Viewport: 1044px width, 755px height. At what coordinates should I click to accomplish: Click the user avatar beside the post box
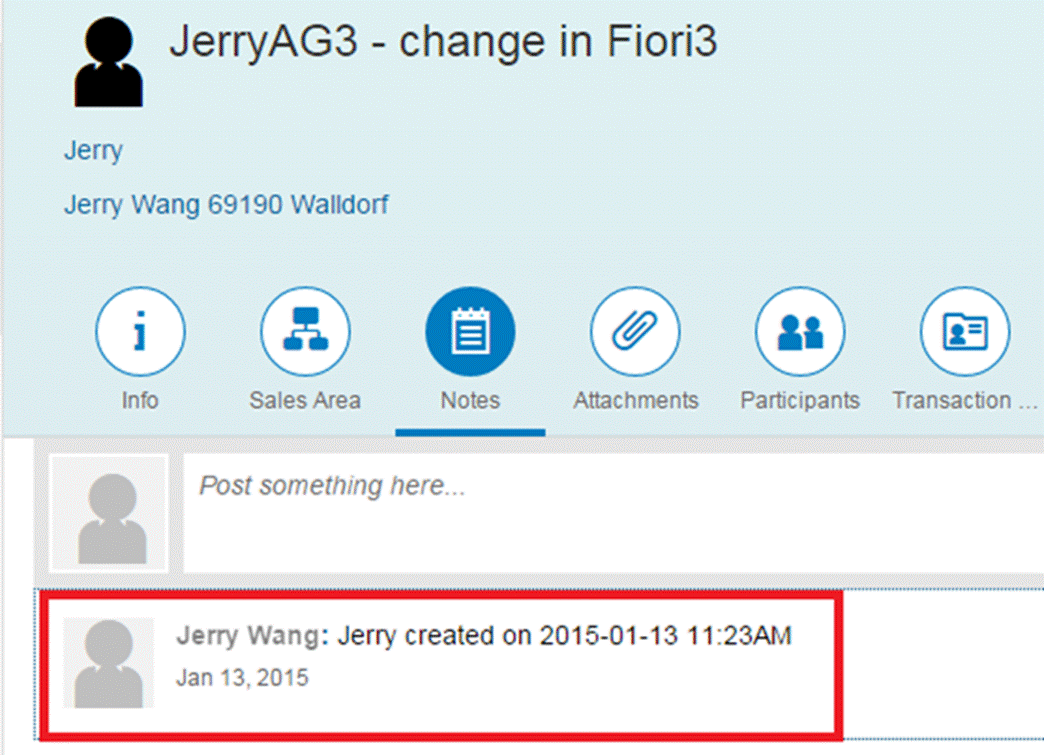108,514
